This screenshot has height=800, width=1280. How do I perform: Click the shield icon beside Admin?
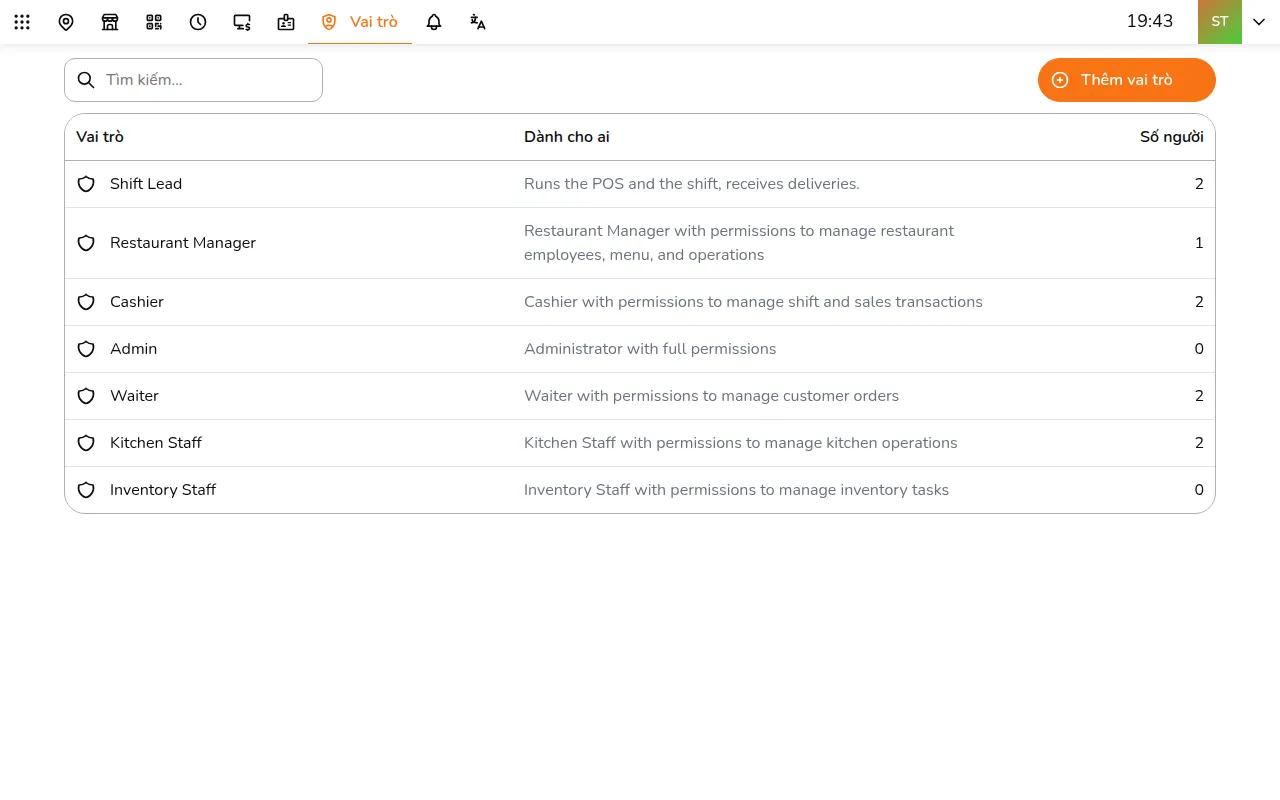pyautogui.click(x=86, y=349)
